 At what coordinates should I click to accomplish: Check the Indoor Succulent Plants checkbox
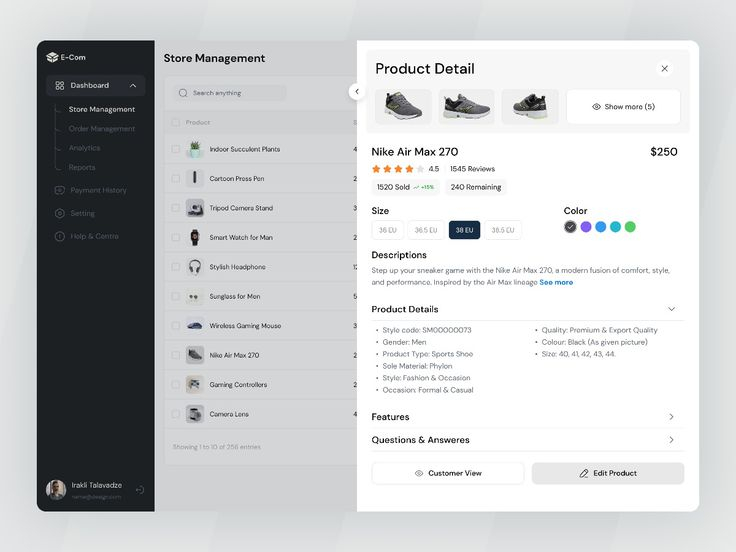click(176, 149)
